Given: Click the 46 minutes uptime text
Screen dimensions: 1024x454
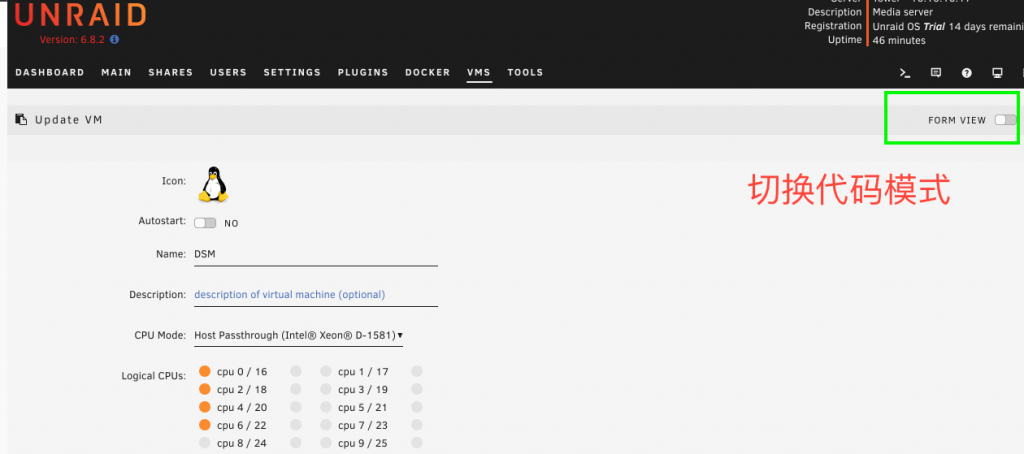Looking at the screenshot, I should 899,41.
